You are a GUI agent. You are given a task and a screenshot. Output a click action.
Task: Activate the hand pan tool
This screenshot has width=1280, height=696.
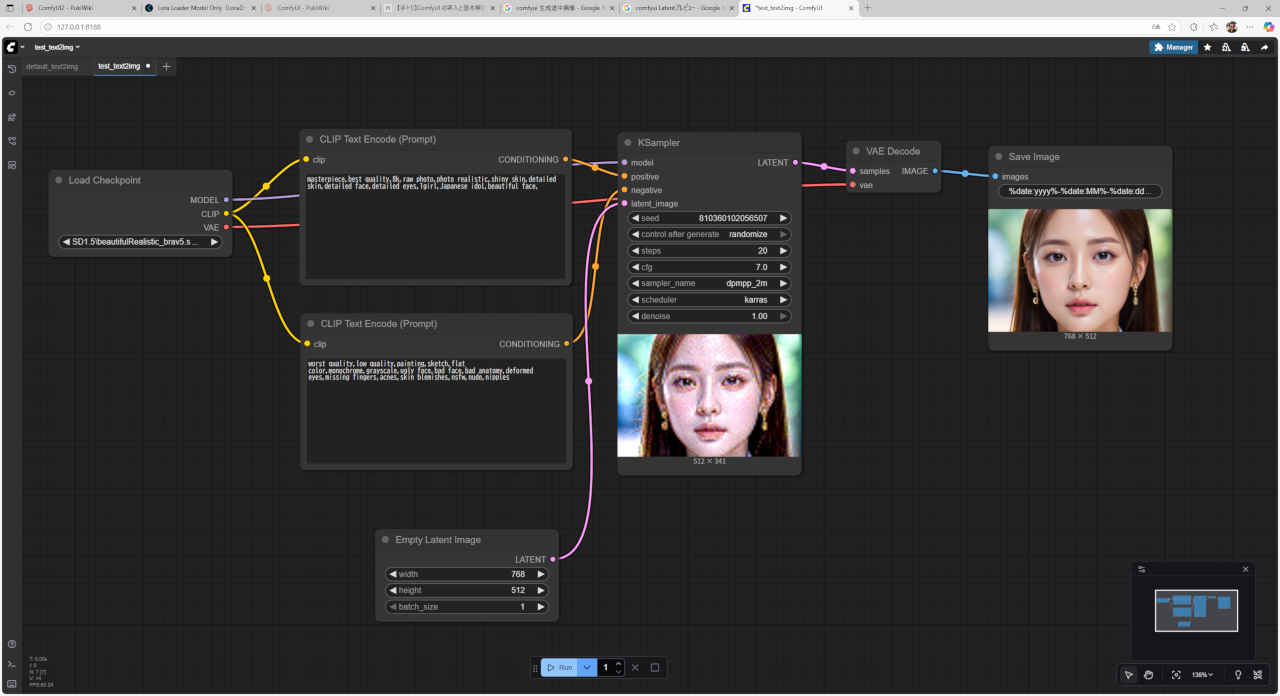pyautogui.click(x=1149, y=675)
